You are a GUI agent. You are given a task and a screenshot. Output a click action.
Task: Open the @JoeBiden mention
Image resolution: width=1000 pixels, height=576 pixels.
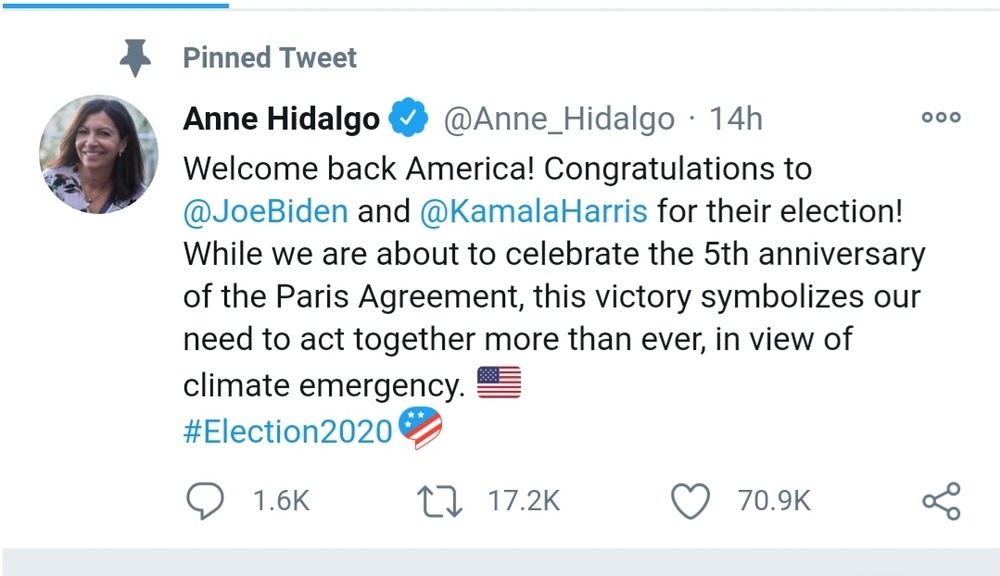[x=265, y=211]
